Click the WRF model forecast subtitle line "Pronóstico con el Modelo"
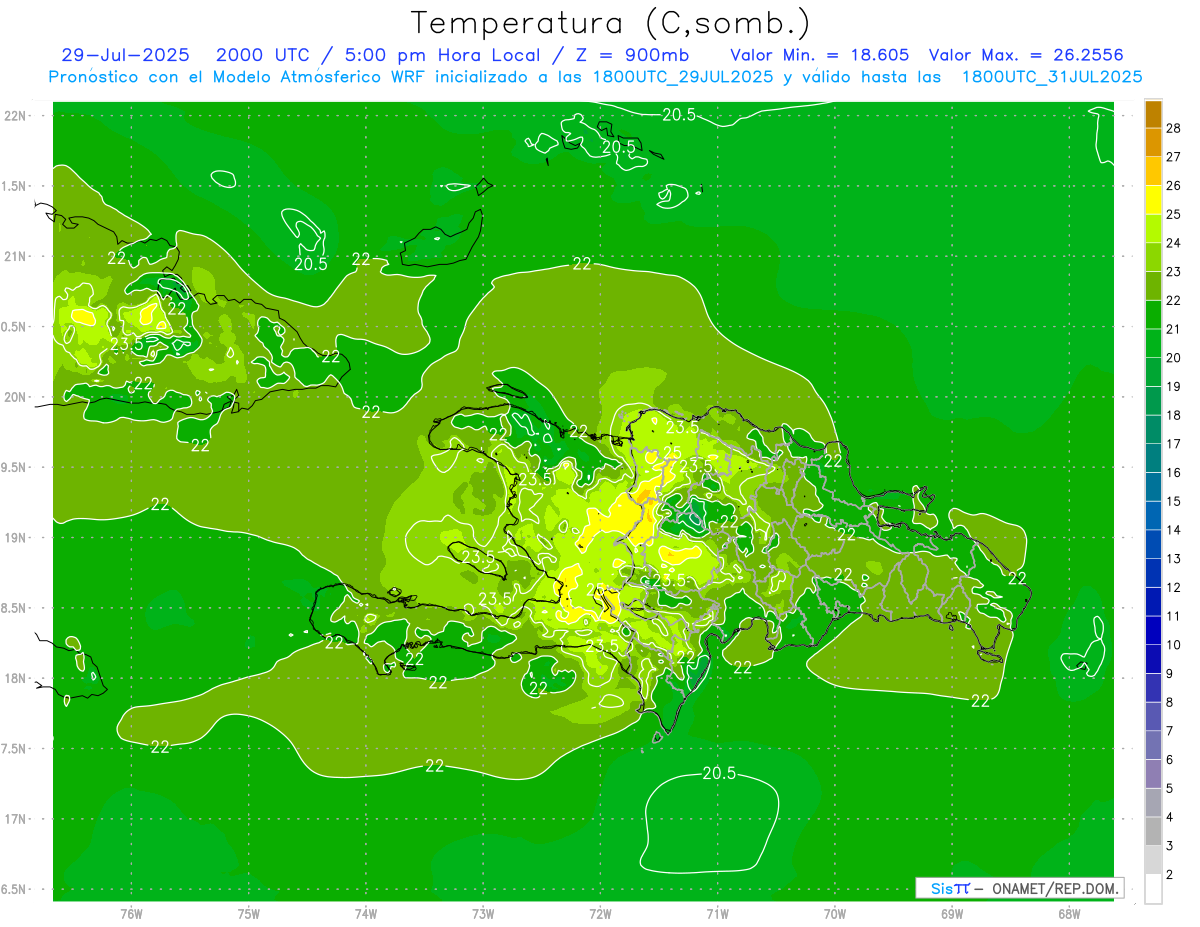This screenshot has width=1200, height=927. click(596, 77)
